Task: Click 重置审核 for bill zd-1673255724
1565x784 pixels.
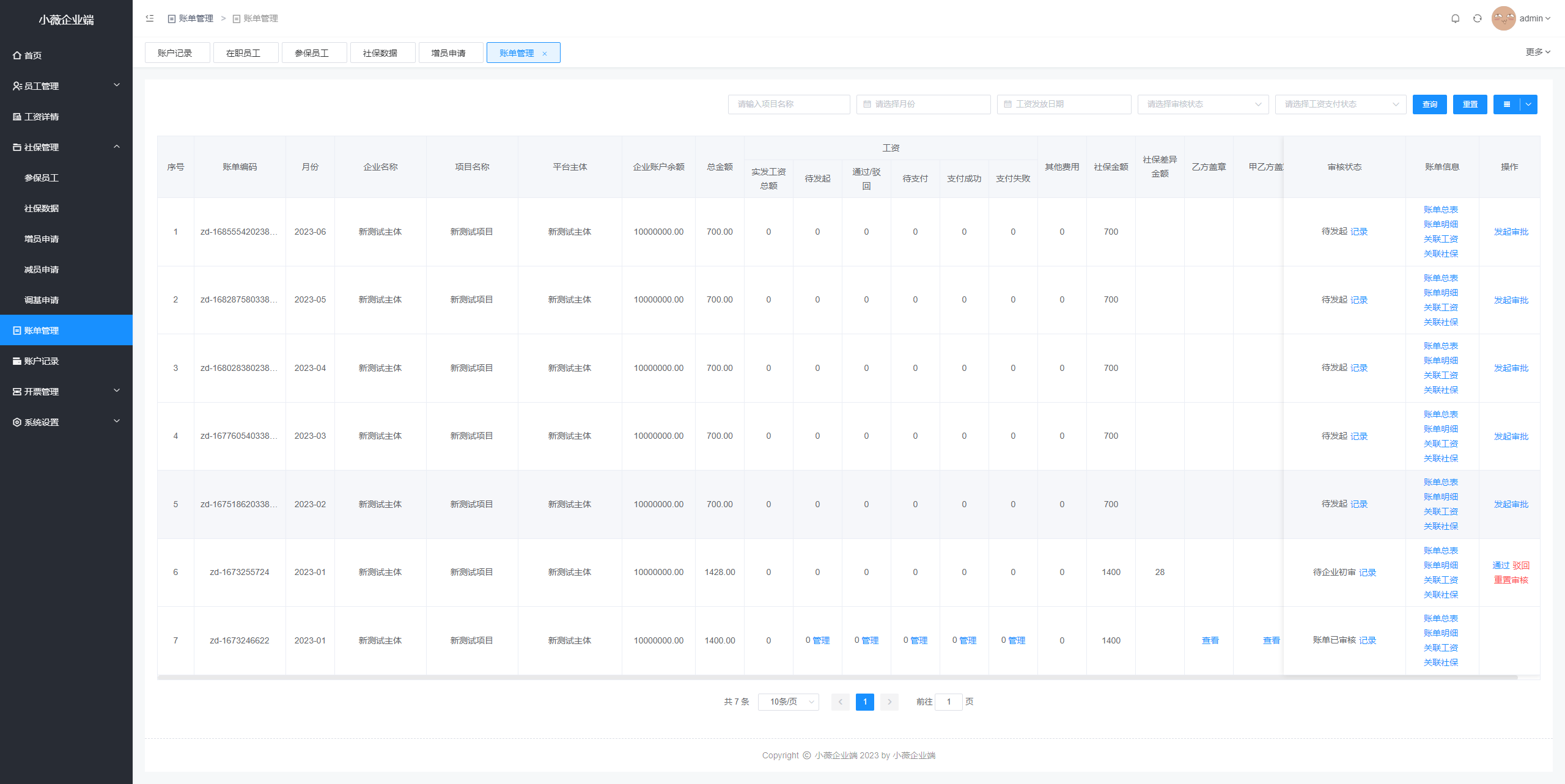Action: tap(1511, 580)
